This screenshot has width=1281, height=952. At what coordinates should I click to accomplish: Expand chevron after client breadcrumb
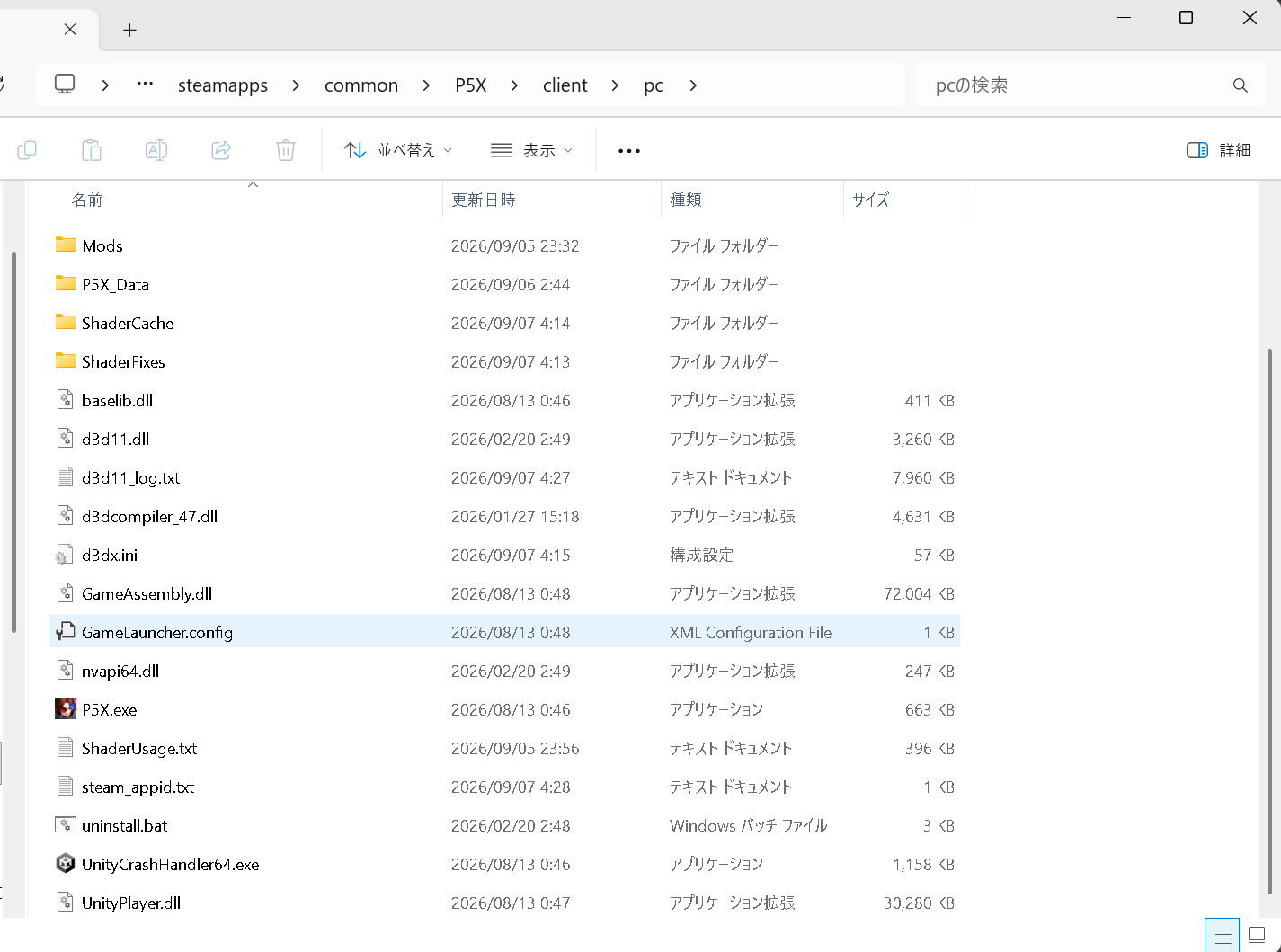coord(615,85)
